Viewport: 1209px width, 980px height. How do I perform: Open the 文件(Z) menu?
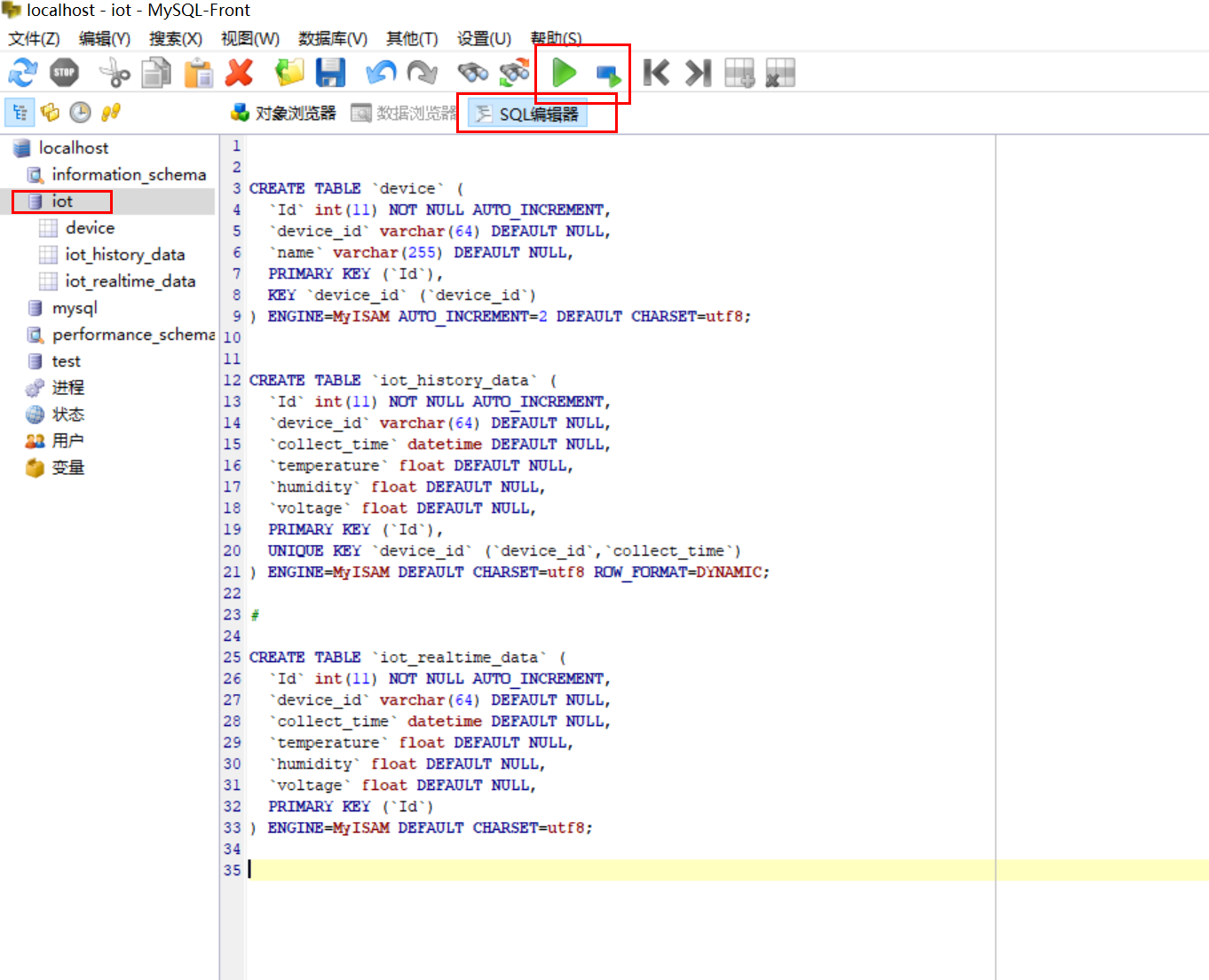[x=34, y=39]
